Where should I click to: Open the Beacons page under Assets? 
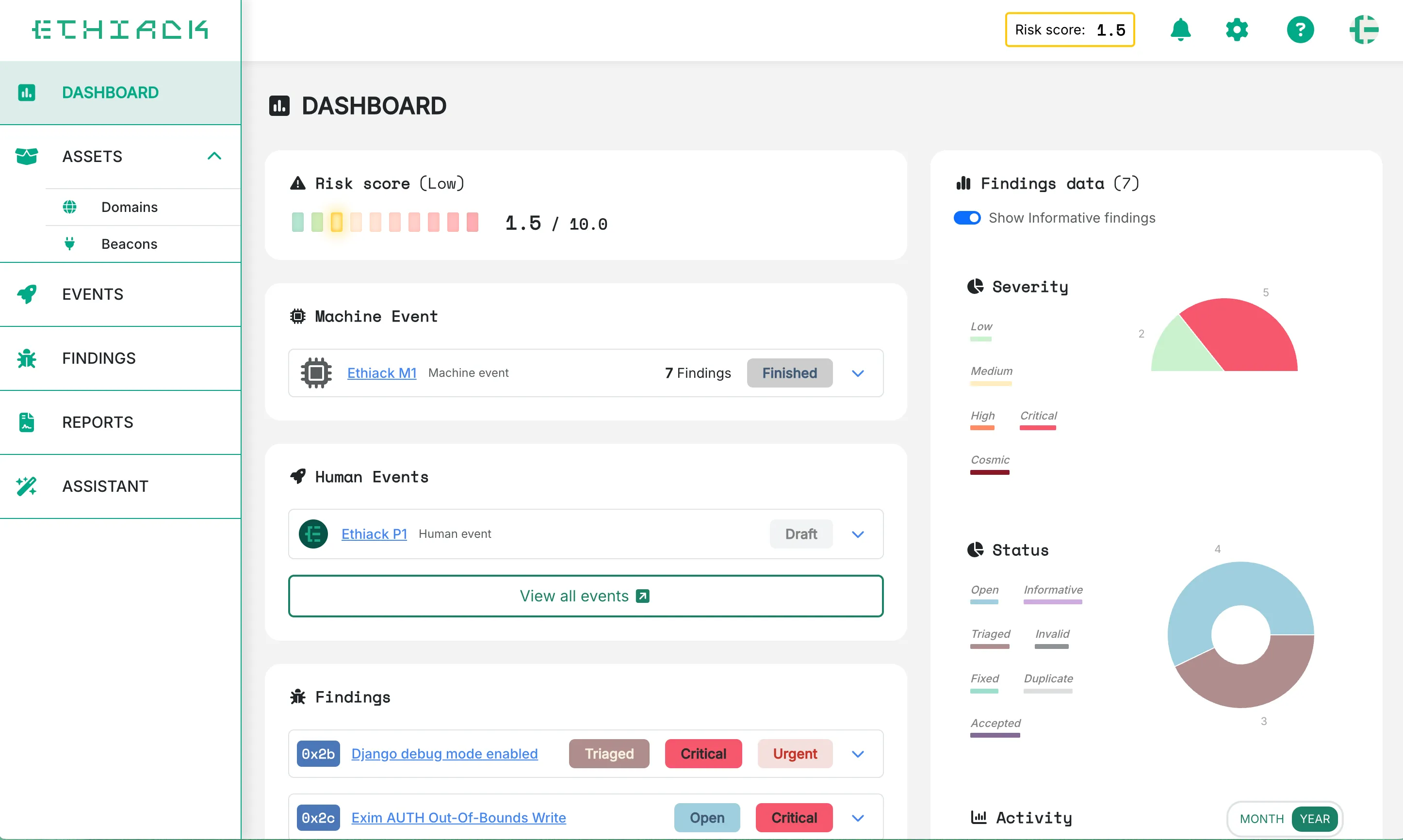pos(129,243)
